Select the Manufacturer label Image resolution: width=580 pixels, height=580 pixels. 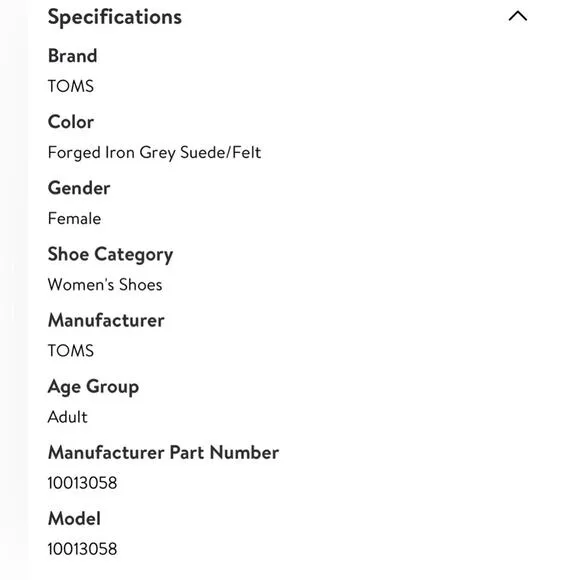106,320
